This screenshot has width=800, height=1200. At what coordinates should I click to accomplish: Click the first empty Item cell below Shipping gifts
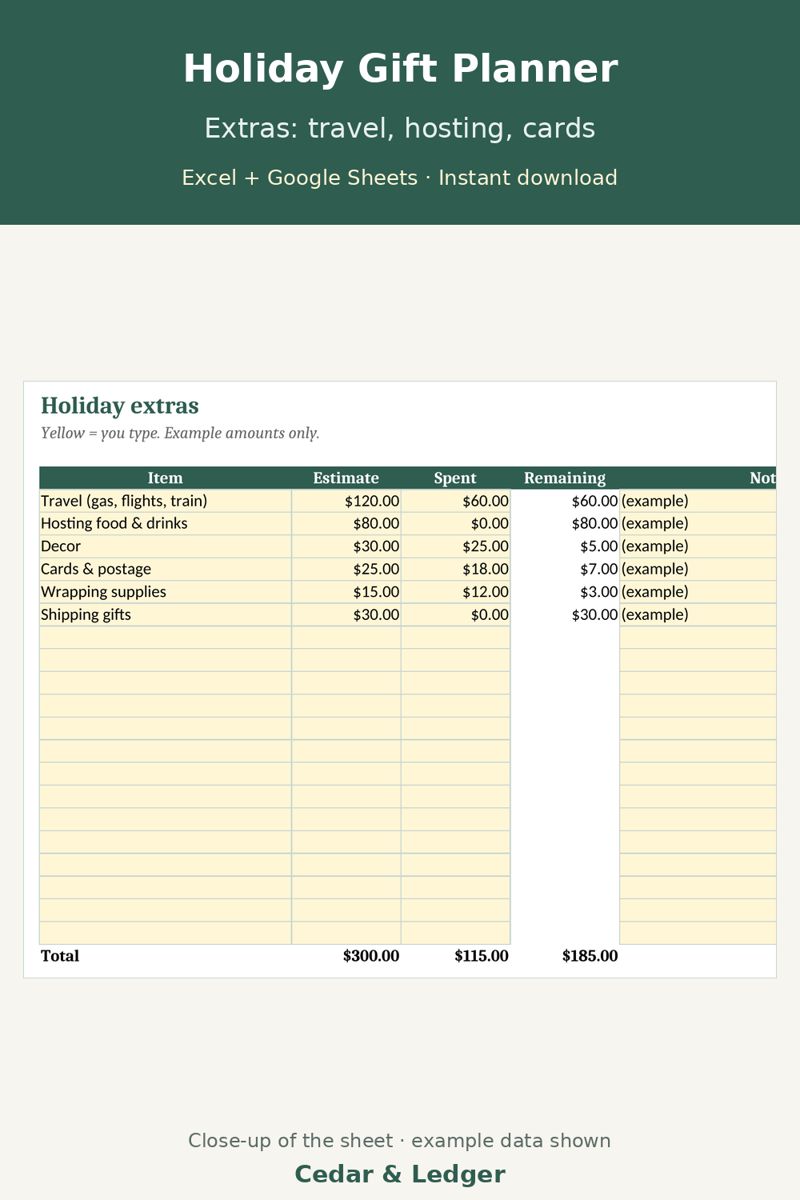pyautogui.click(x=166, y=638)
